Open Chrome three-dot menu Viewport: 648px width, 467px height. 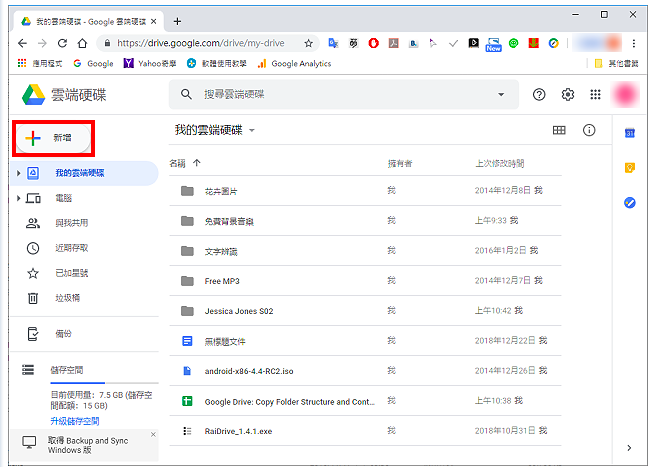point(634,43)
